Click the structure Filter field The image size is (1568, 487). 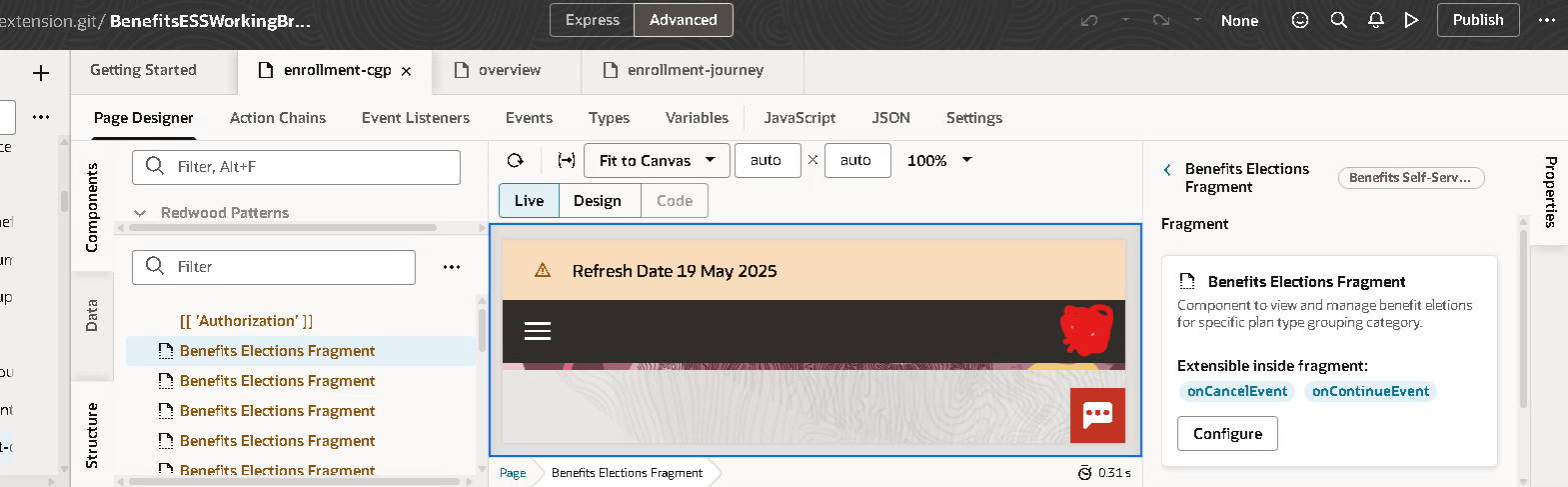pyautogui.click(x=274, y=267)
